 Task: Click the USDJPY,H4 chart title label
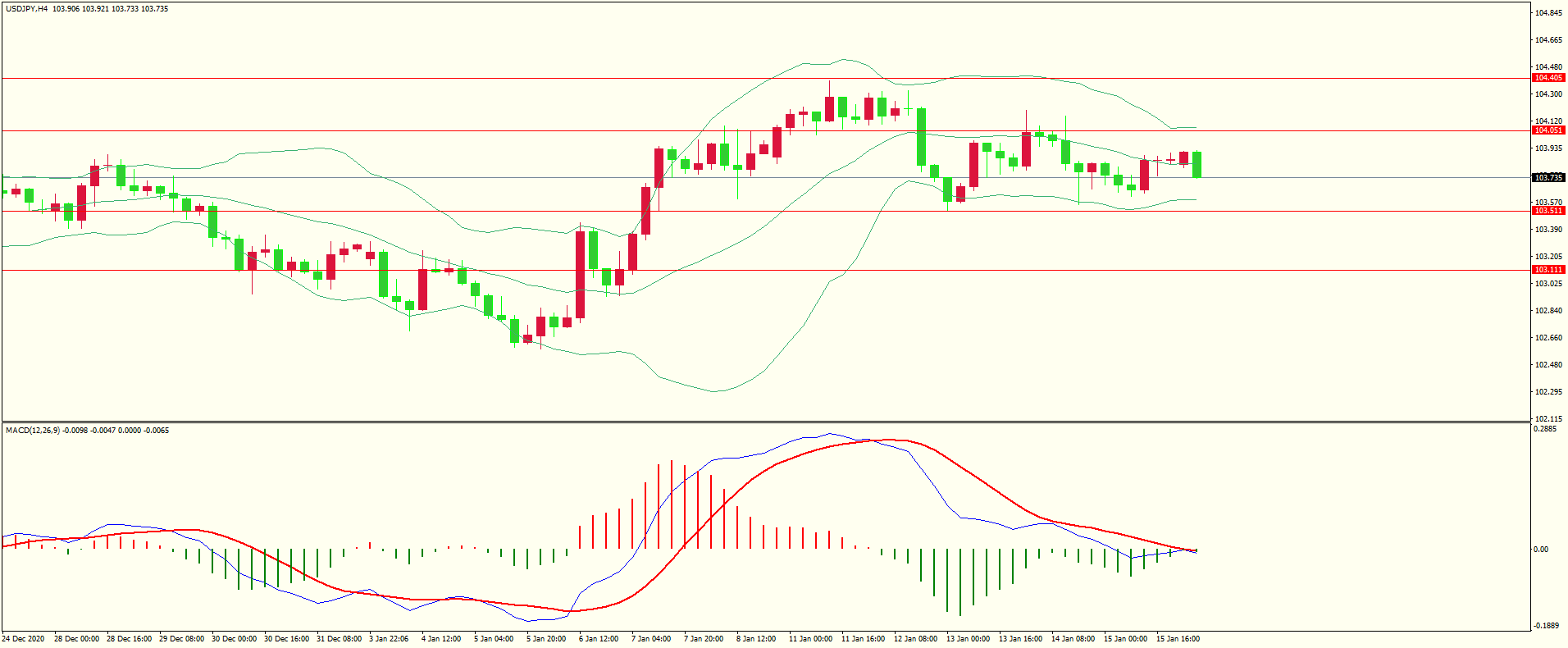pos(26,9)
